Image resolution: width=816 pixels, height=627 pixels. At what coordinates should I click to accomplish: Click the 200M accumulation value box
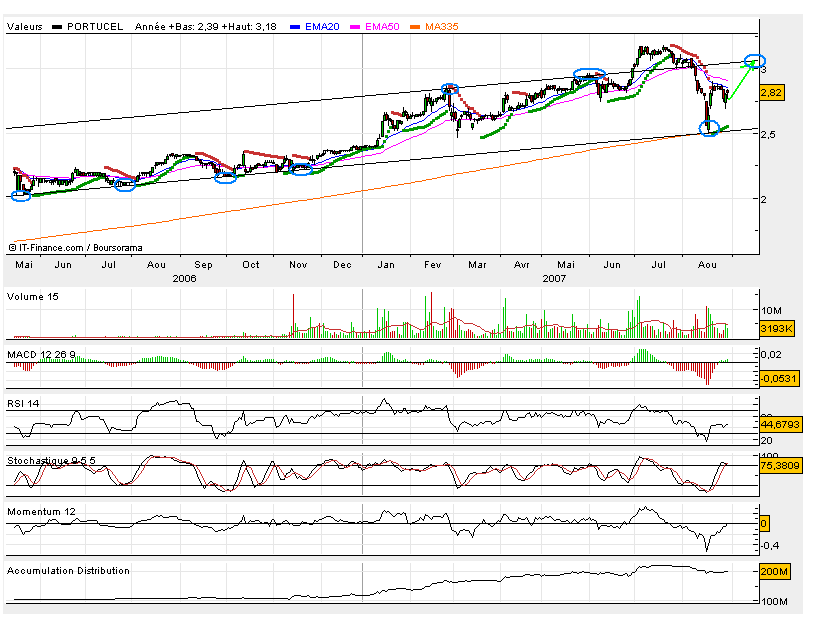click(x=774, y=571)
